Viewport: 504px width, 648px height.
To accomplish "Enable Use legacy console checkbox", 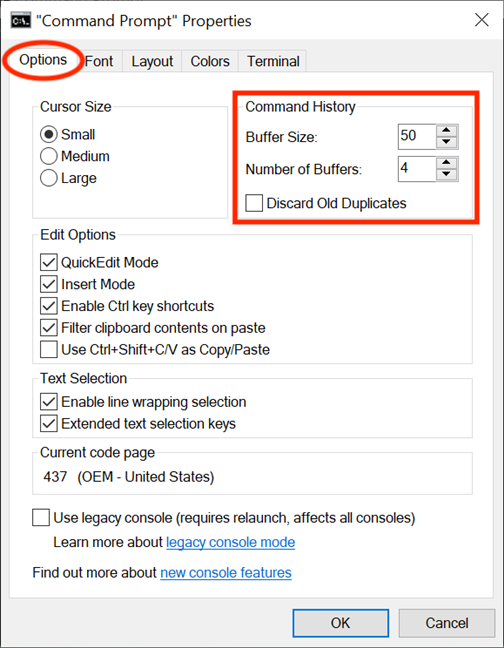I will pyautogui.click(x=41, y=517).
